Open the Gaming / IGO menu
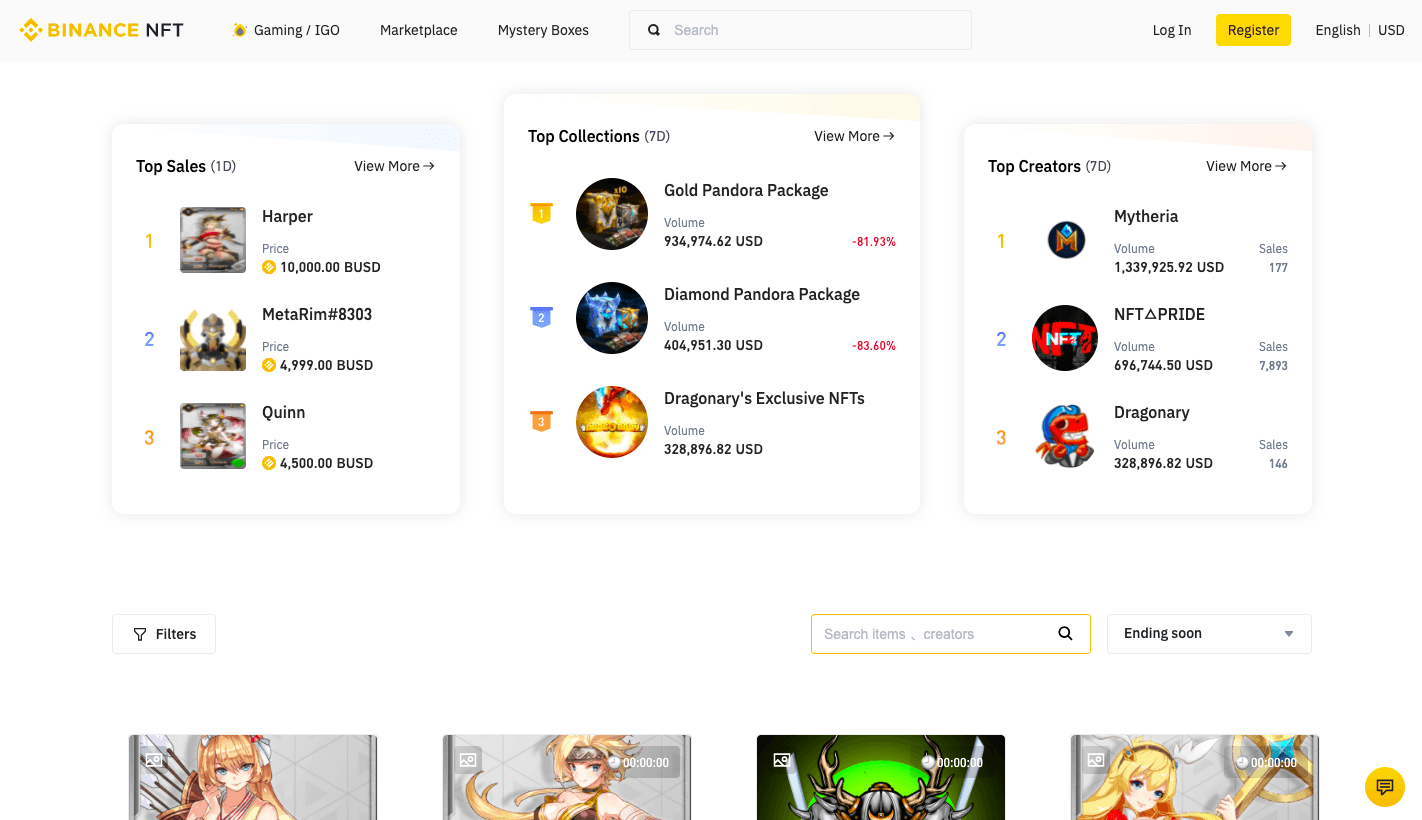The width and height of the screenshot is (1422, 820). point(286,30)
